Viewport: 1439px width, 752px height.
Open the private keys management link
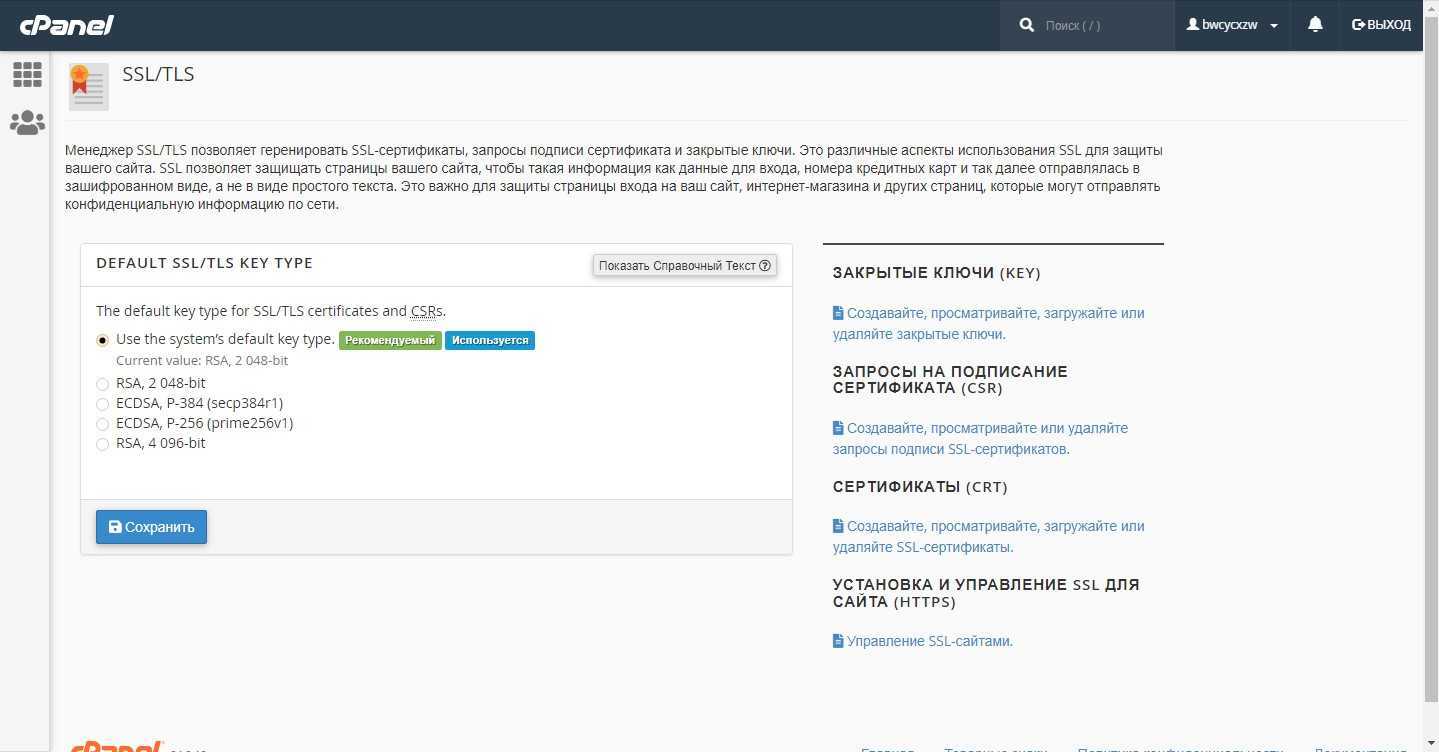pos(988,323)
